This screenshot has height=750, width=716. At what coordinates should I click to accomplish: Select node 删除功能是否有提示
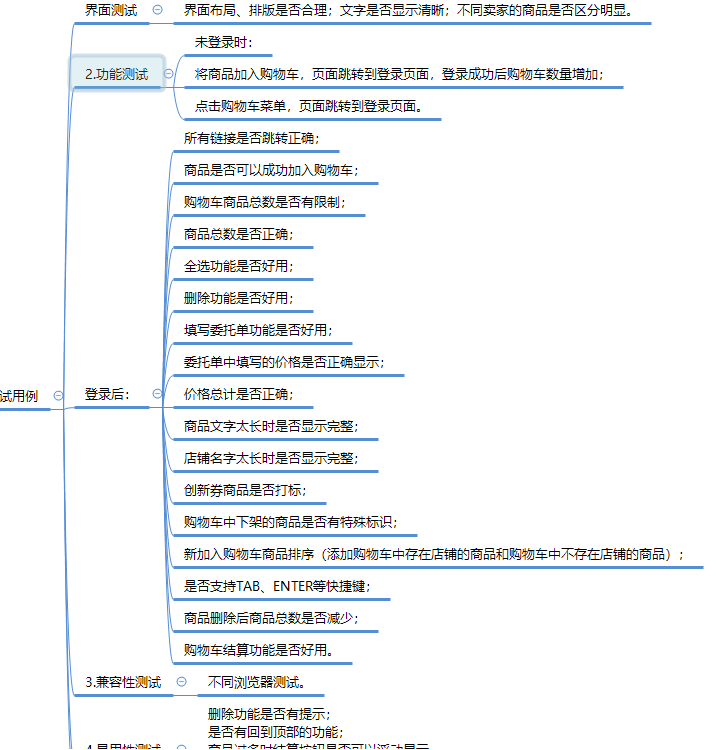pyautogui.click(x=269, y=715)
